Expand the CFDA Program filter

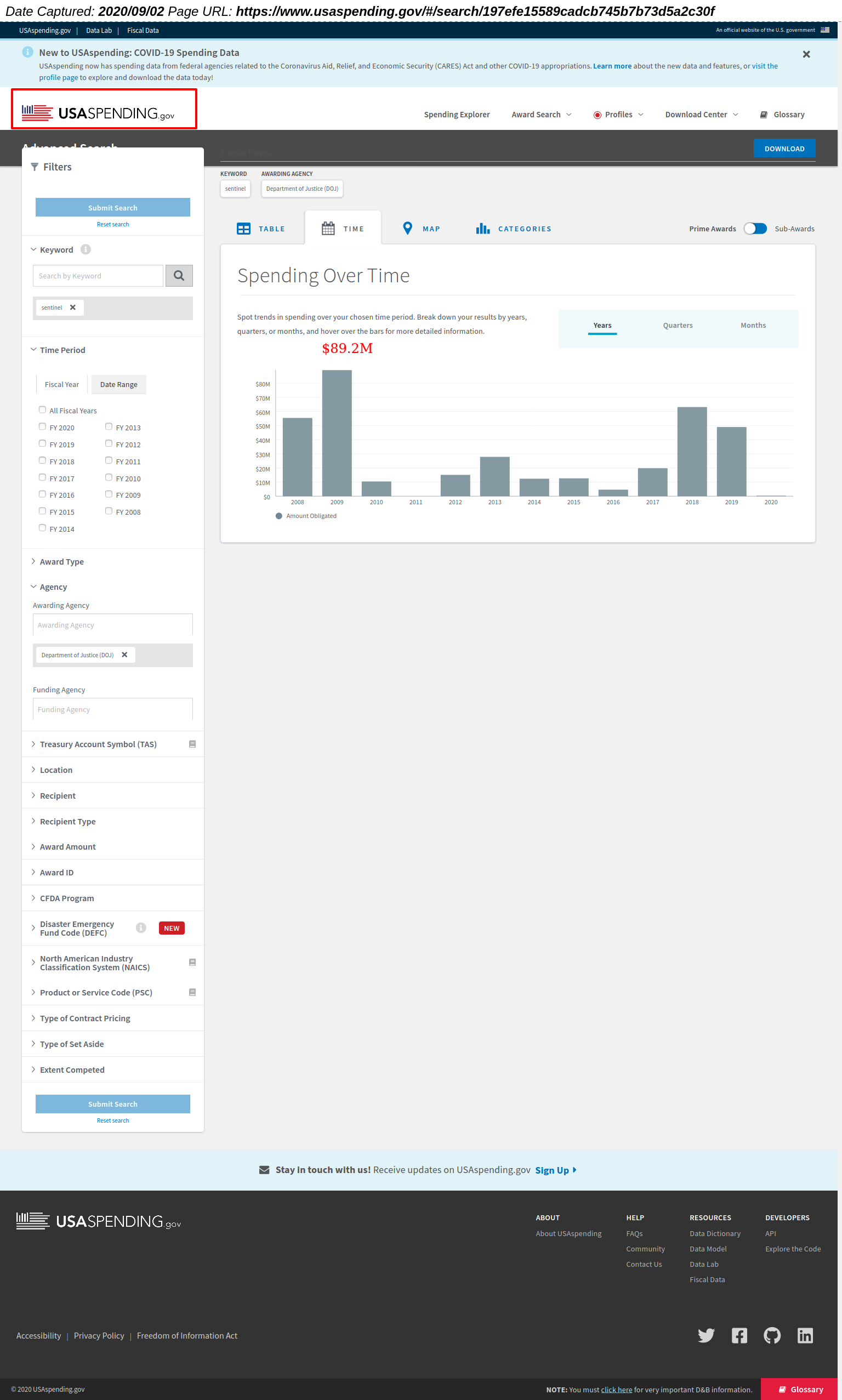[x=62, y=898]
